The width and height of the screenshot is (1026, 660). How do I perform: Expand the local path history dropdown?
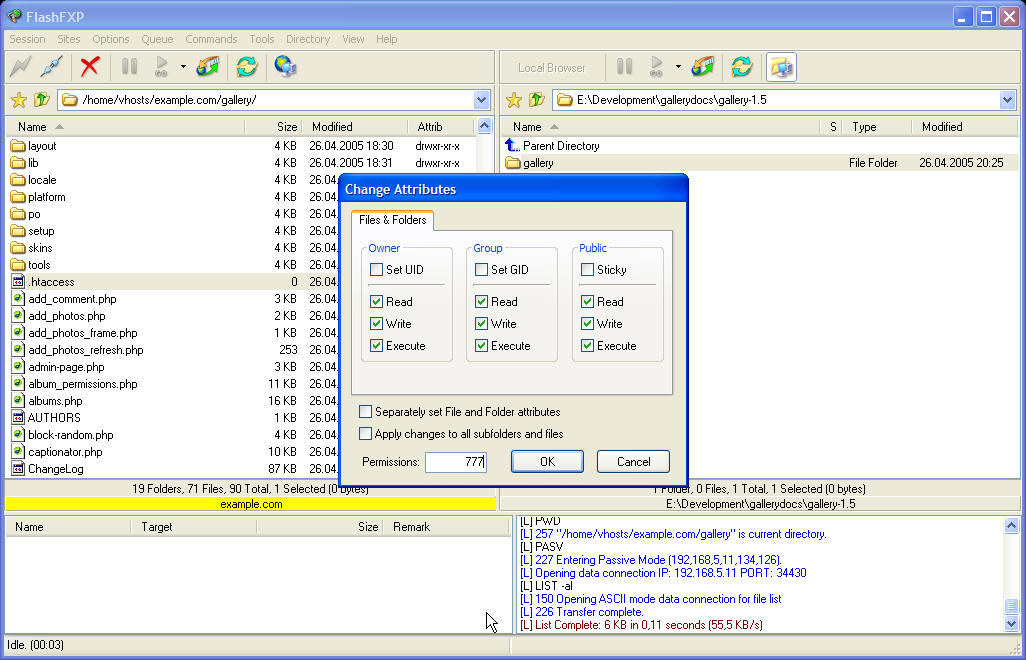1007,100
